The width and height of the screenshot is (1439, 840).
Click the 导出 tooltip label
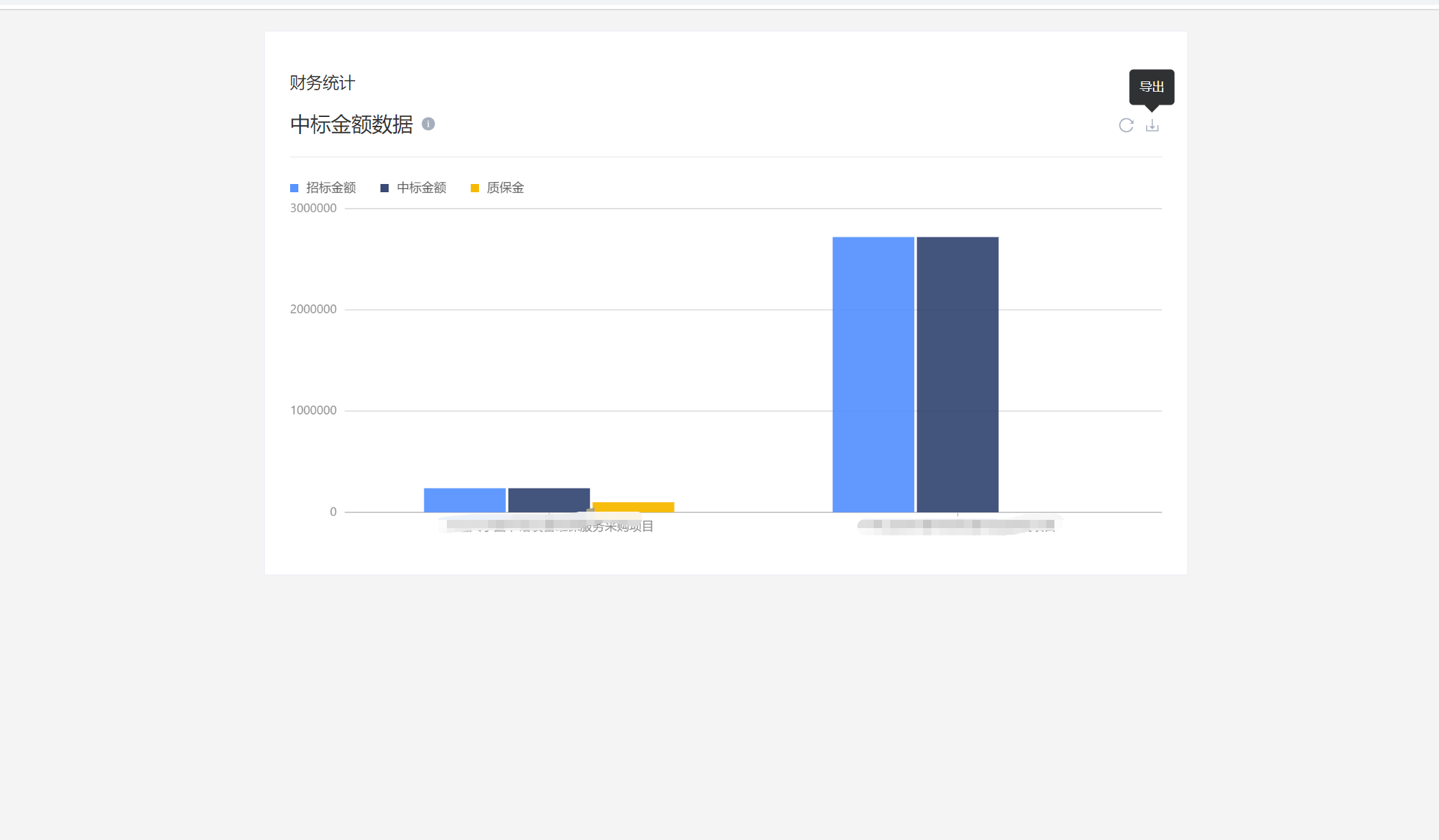pos(1152,87)
